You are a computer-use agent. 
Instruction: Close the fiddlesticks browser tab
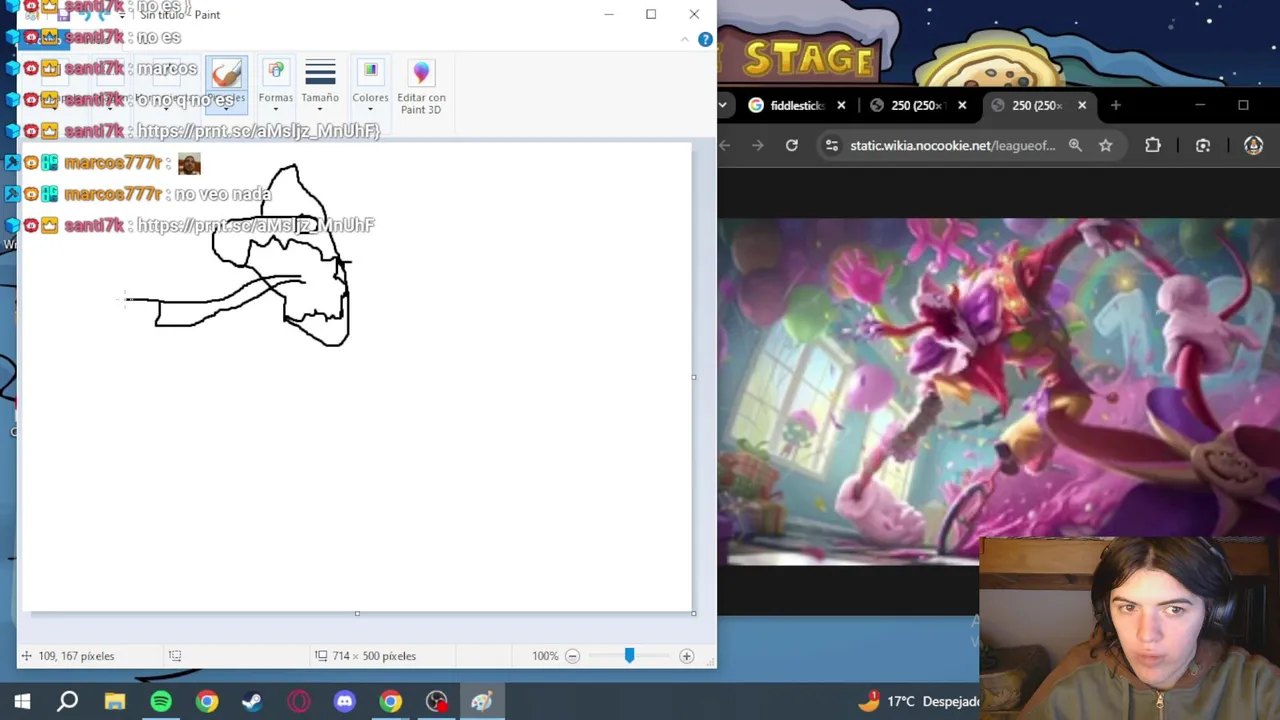(x=841, y=105)
